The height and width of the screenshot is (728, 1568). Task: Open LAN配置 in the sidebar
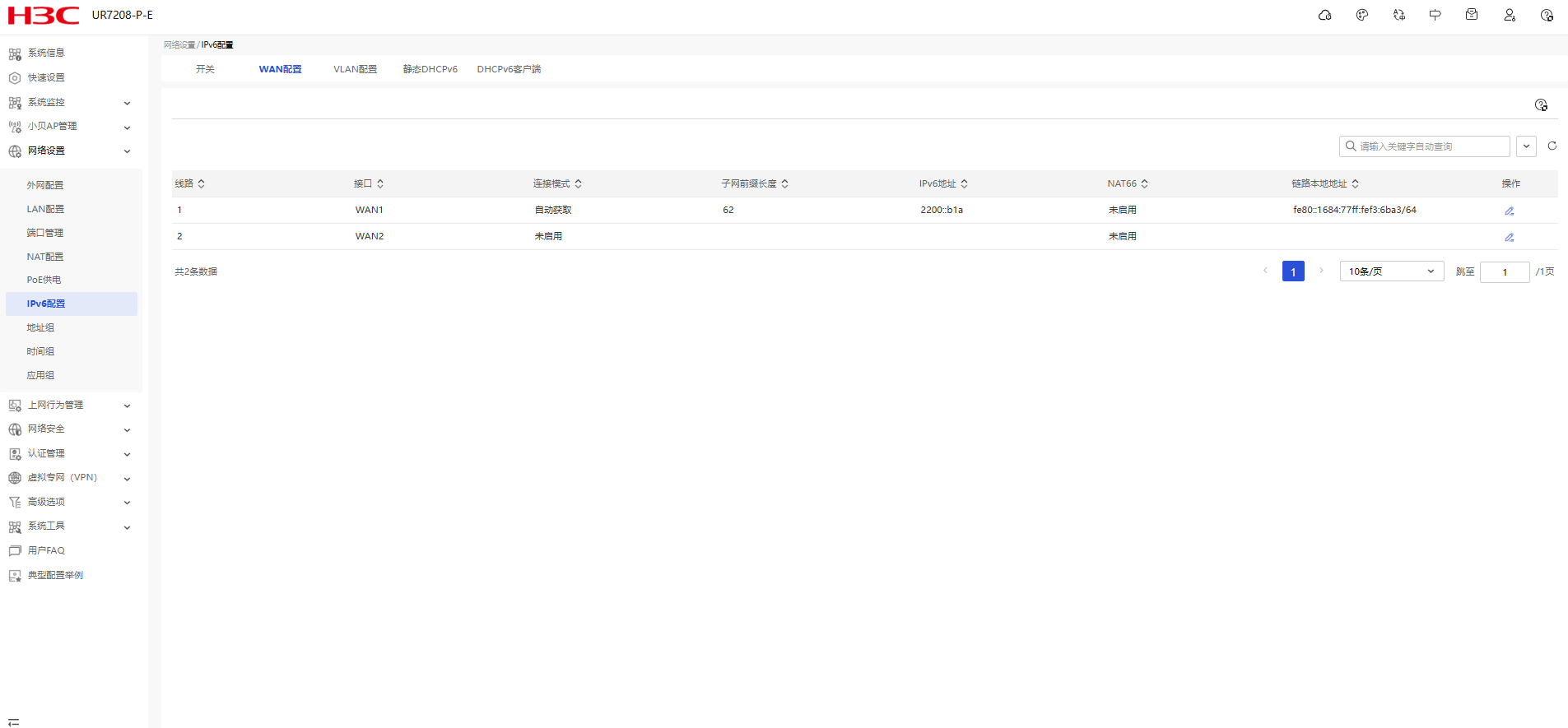(45, 209)
